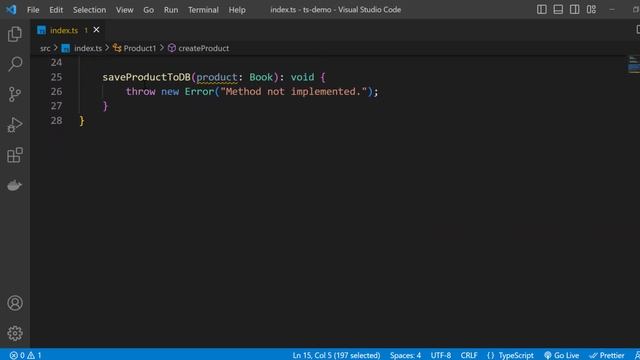Open the Terminal menu
The image size is (640, 360).
203,10
